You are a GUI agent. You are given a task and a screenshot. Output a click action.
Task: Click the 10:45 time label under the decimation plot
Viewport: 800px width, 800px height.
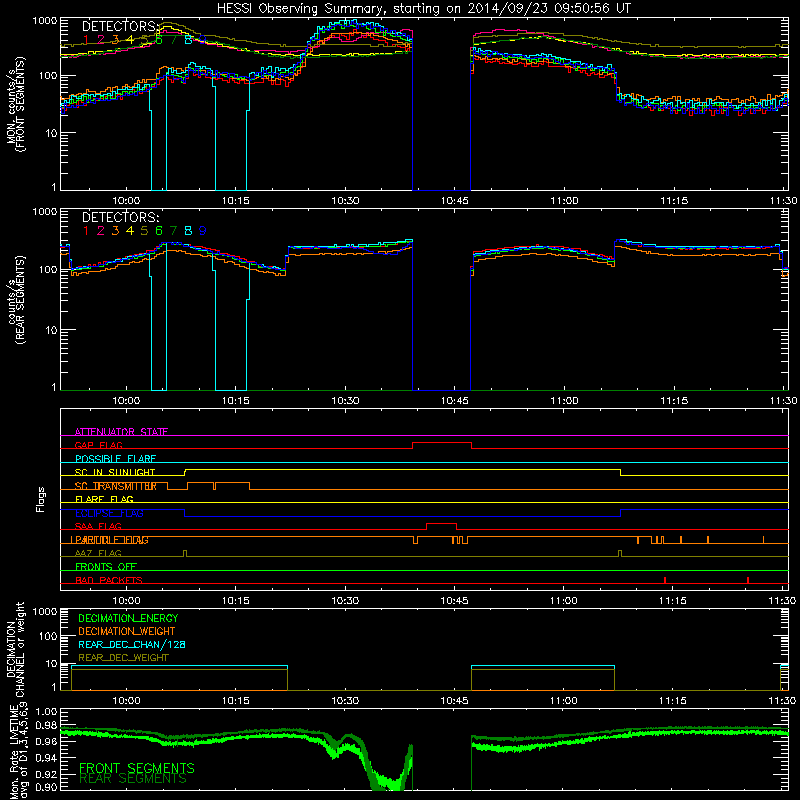(x=455, y=701)
